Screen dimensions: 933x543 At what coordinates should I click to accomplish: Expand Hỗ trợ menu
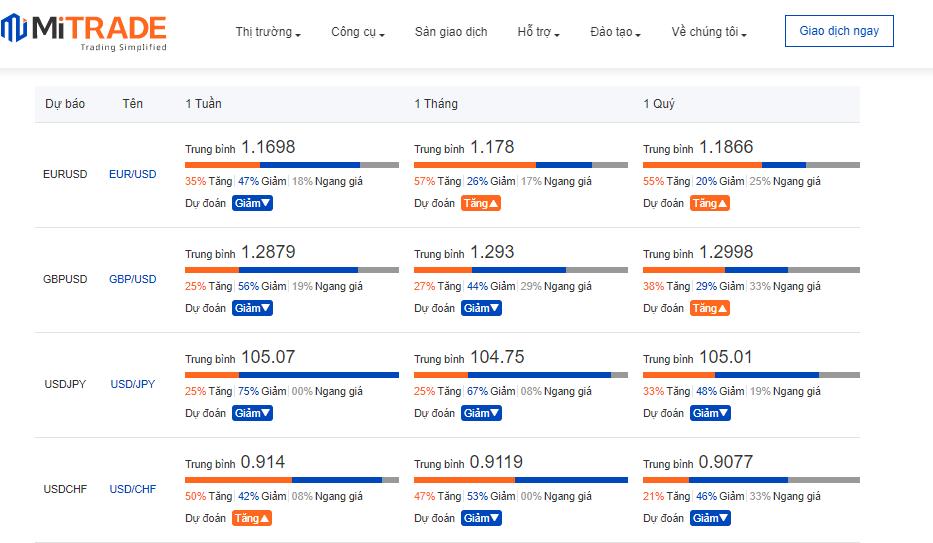[x=538, y=32]
